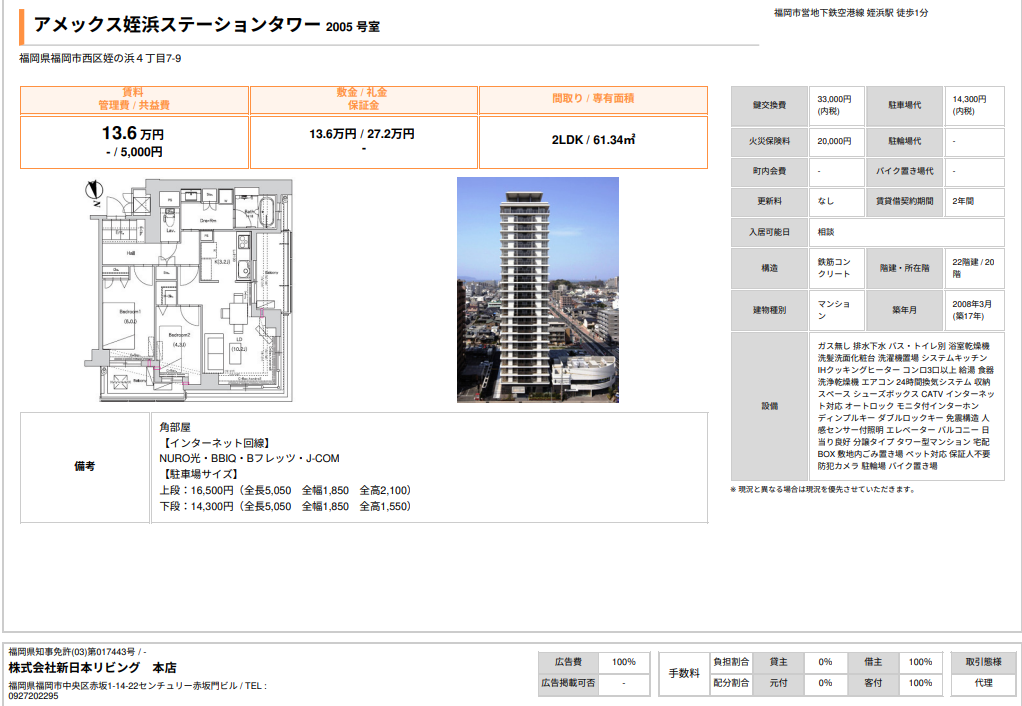Click the license number 福岡県知事免許(03)第017443号

(72, 652)
